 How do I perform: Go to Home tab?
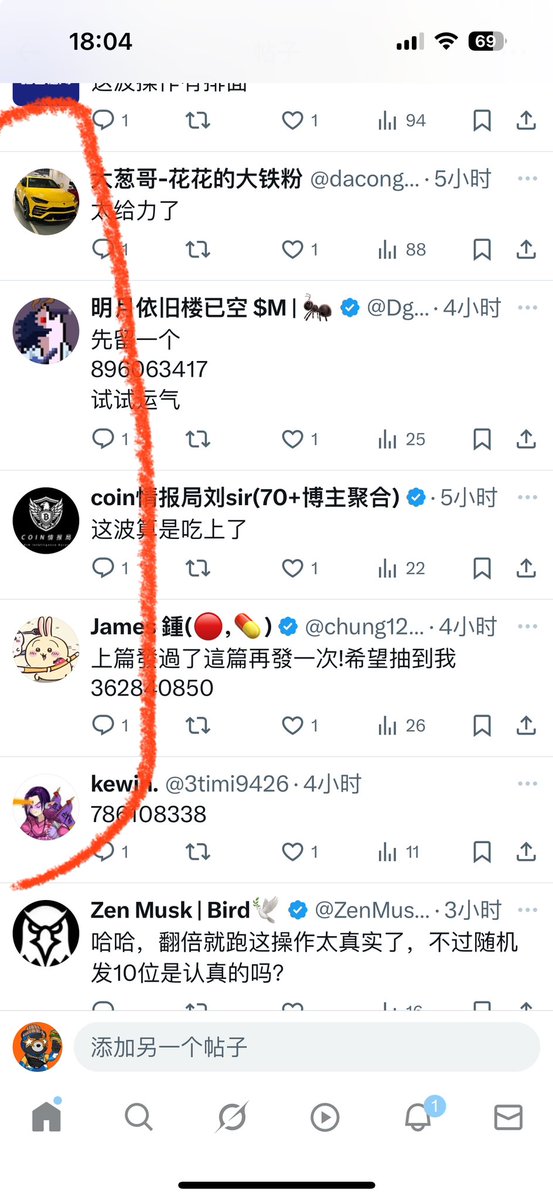[46, 1116]
